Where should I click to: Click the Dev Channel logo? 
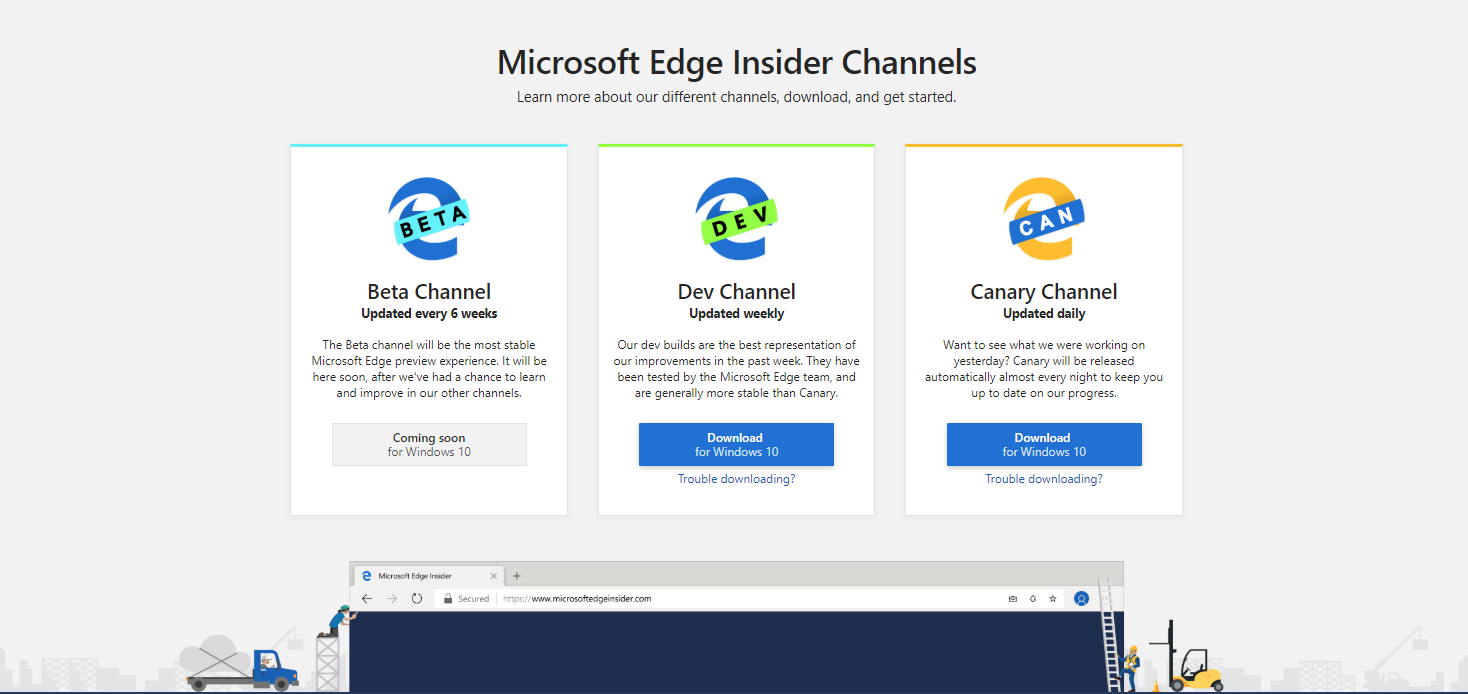736,218
